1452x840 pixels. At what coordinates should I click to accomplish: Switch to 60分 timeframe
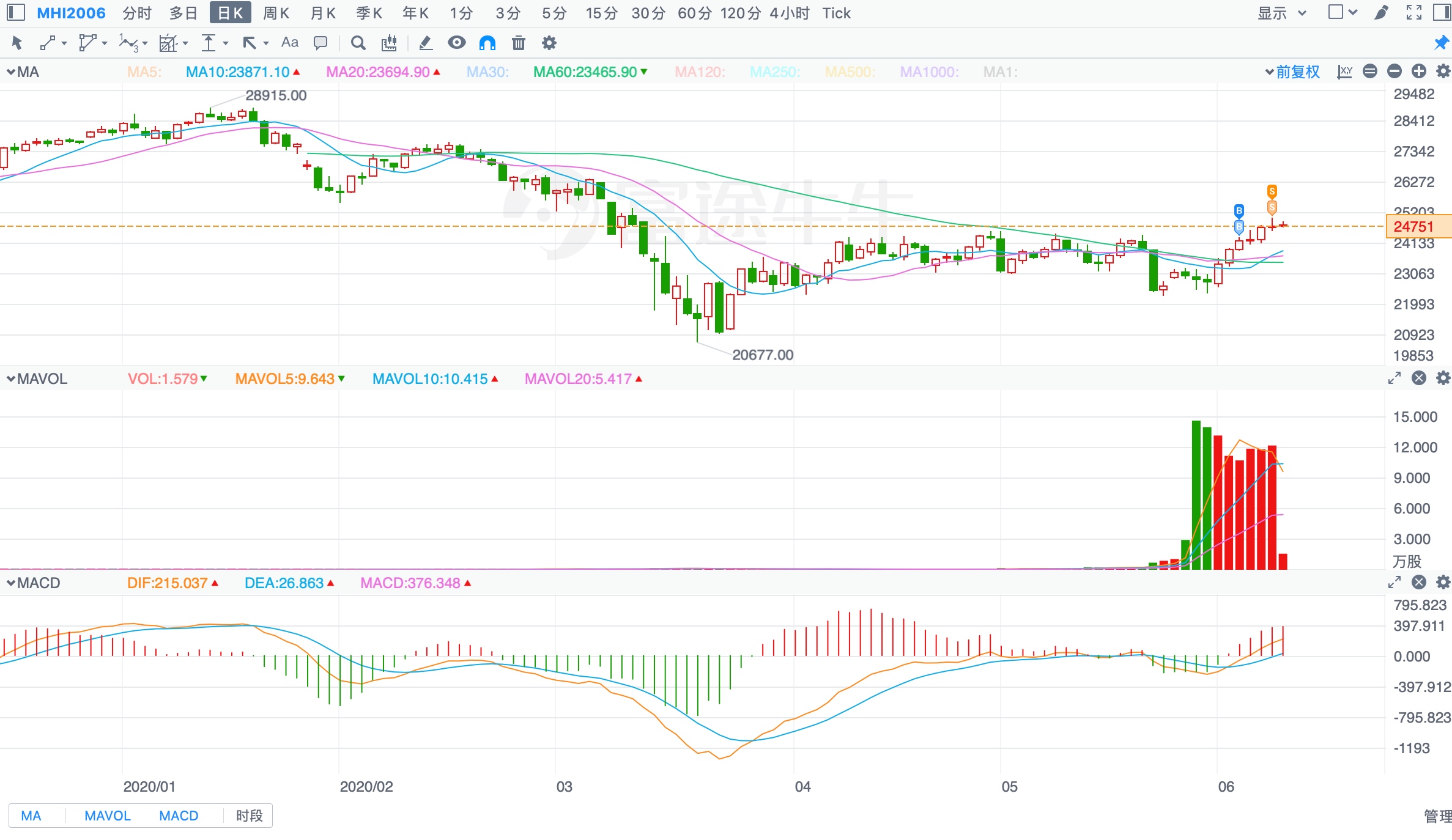click(695, 13)
